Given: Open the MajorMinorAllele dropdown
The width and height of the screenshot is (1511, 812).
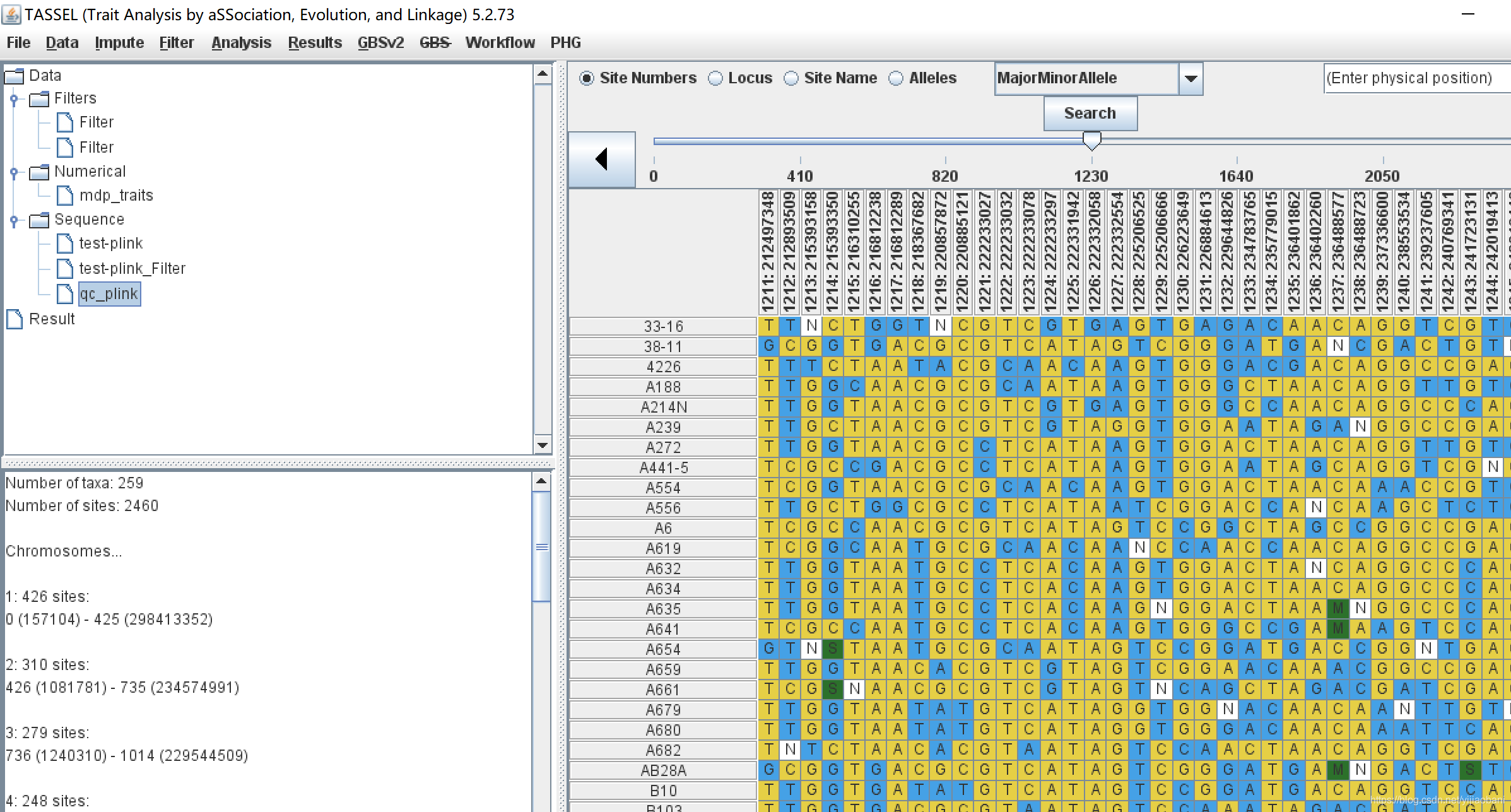Looking at the screenshot, I should tap(1191, 79).
